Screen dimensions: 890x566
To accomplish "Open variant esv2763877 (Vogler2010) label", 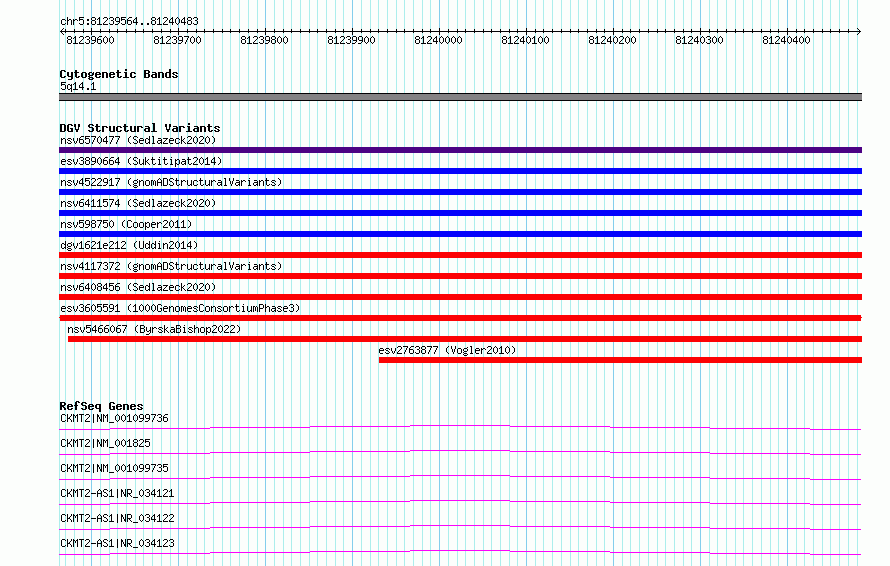I will pos(447,350).
